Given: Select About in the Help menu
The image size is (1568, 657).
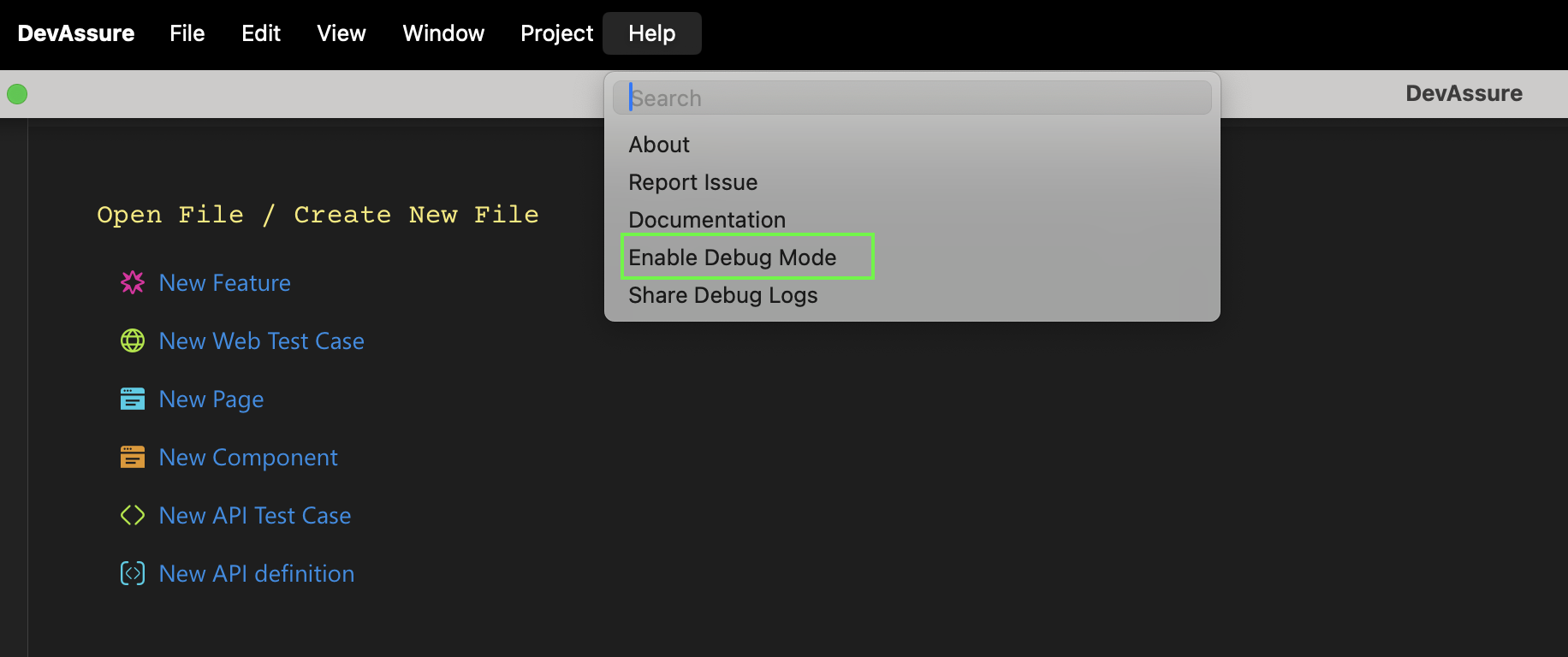Looking at the screenshot, I should pyautogui.click(x=659, y=145).
